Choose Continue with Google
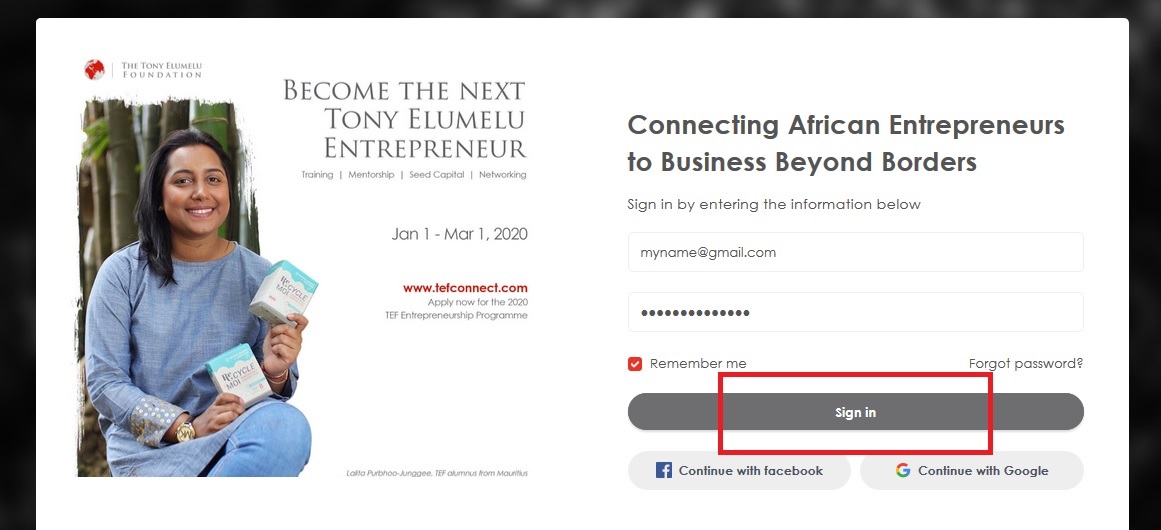Image resolution: width=1161 pixels, height=530 pixels. [972, 470]
